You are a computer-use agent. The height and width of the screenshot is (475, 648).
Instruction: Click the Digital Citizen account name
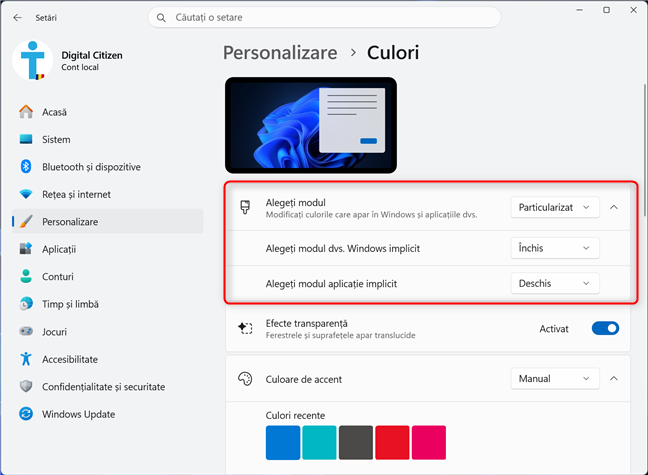[92, 55]
